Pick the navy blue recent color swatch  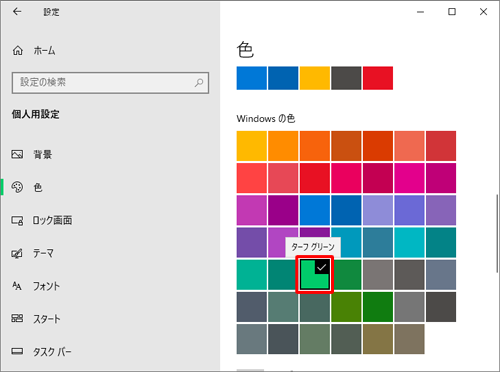pyautogui.click(x=283, y=78)
